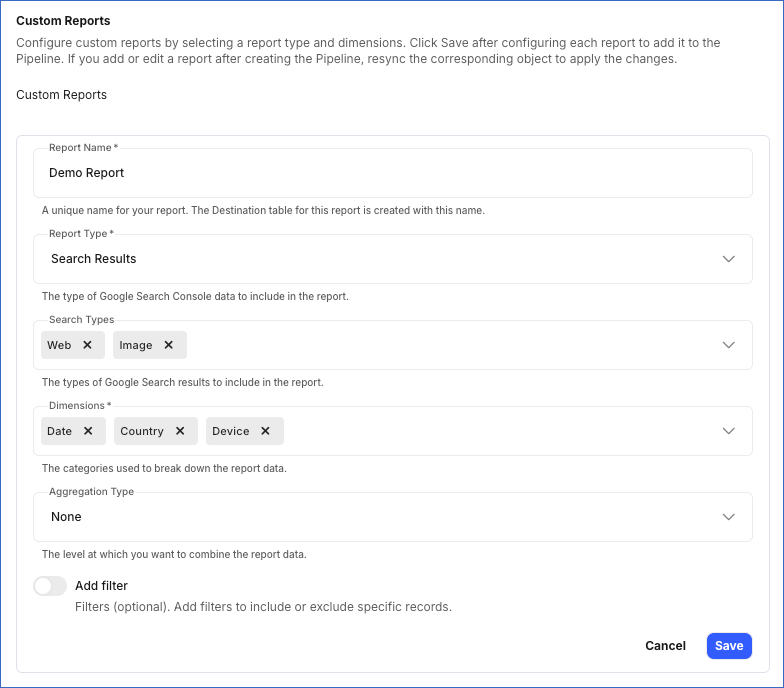
Task: Enable the Add filter toggle
Action: pyautogui.click(x=50, y=586)
